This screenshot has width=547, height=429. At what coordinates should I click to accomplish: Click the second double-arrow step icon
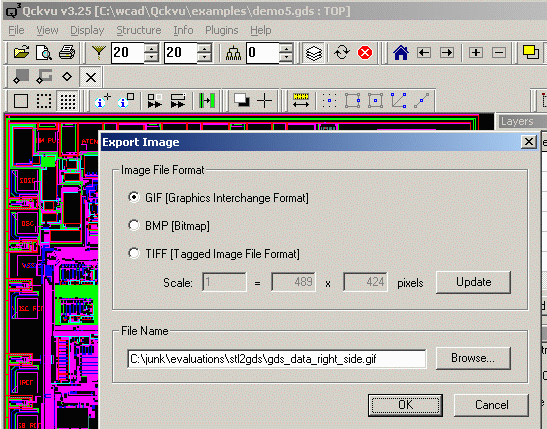(178, 101)
